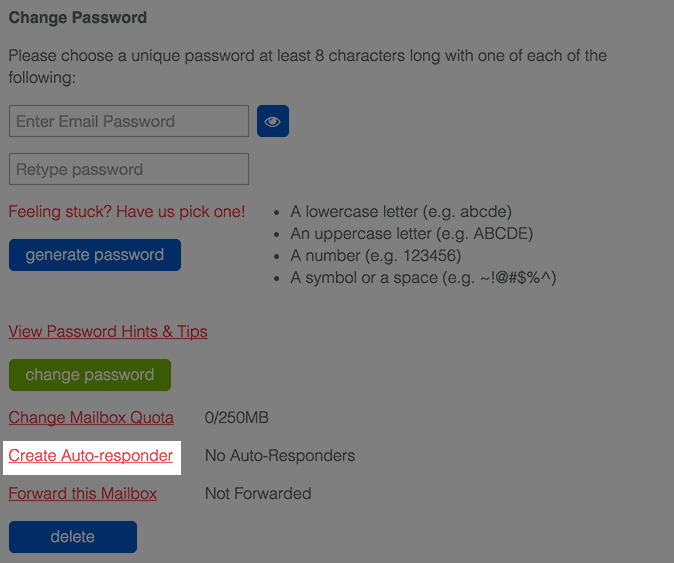The image size is (674, 563).
Task: Click the 0/250MB quota usage text
Action: [237, 417]
